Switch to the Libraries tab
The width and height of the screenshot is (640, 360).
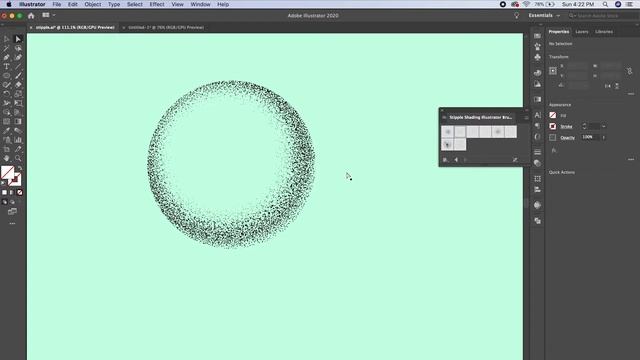coord(604,32)
